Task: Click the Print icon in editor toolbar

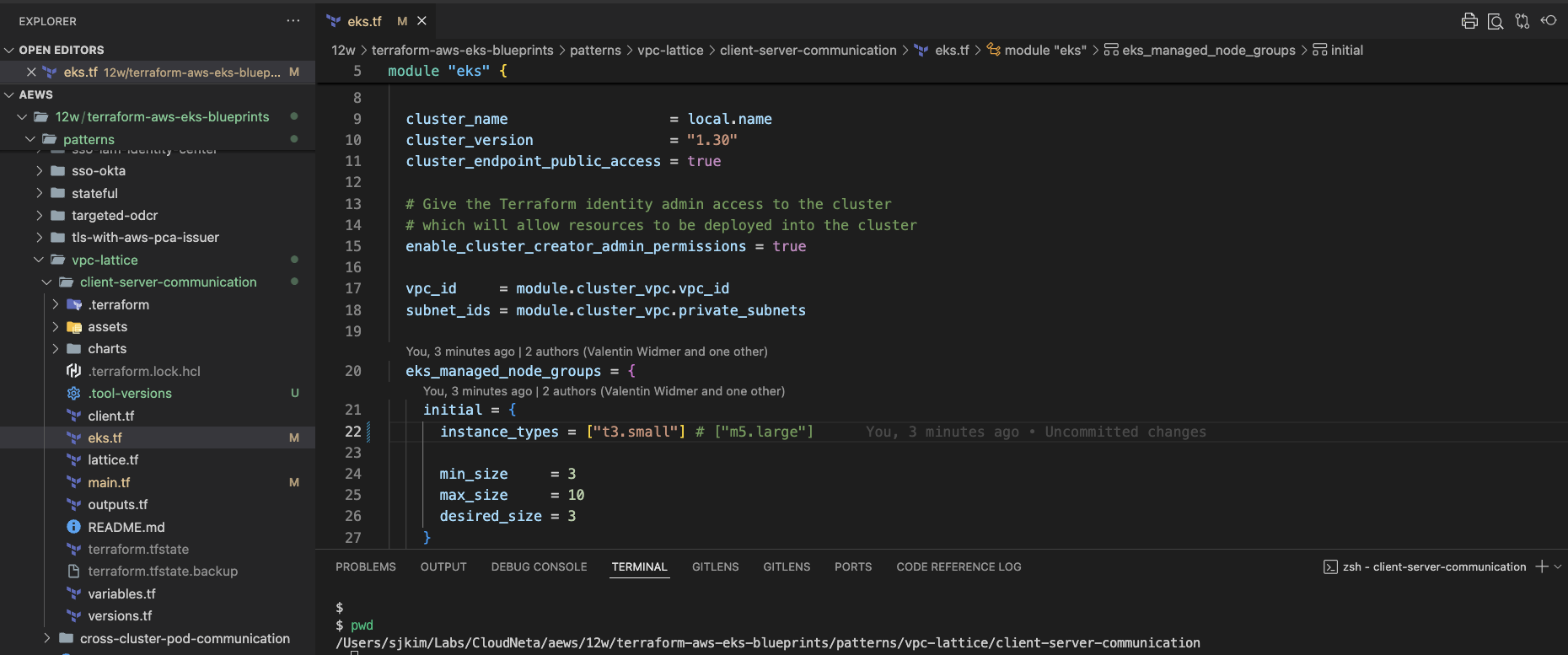Action: [x=1469, y=21]
